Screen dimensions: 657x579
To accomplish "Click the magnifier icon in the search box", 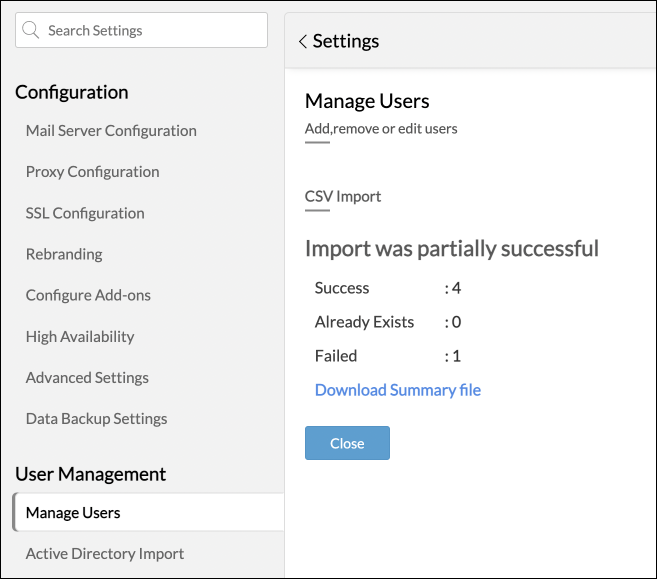I will pyautogui.click(x=31, y=31).
